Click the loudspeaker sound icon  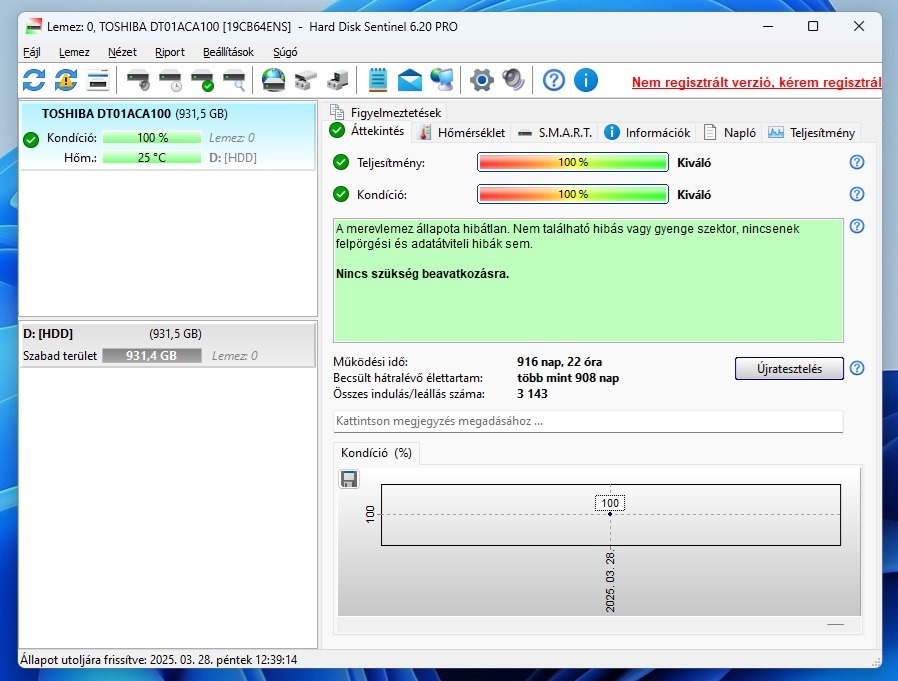513,80
